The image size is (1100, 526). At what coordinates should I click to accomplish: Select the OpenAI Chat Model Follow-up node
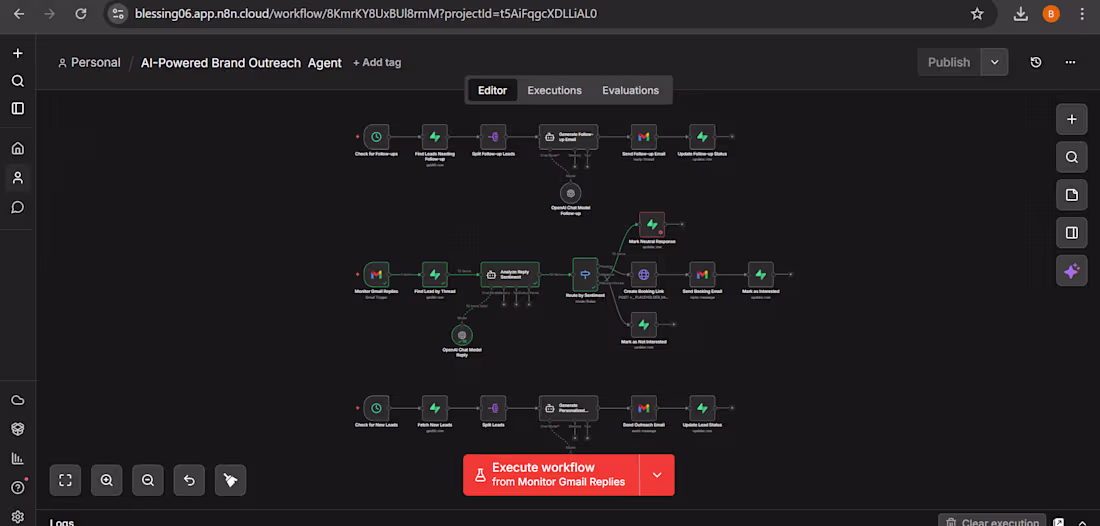[570, 192]
